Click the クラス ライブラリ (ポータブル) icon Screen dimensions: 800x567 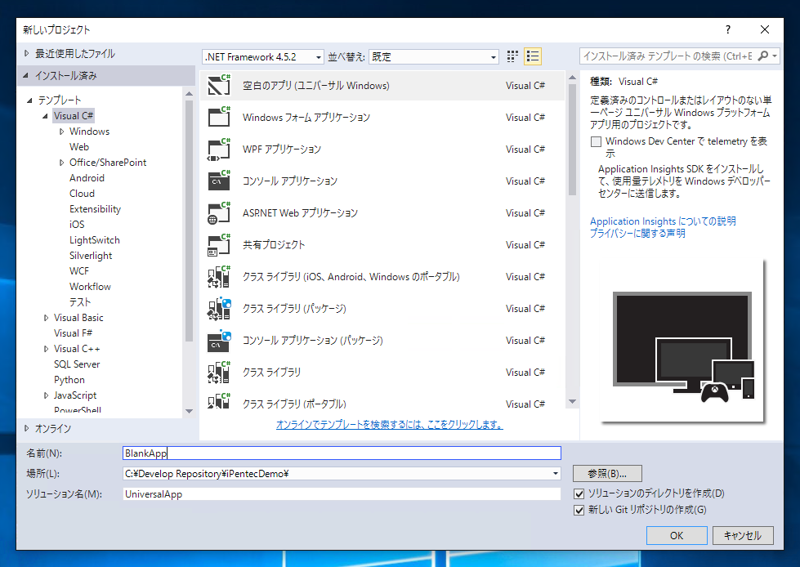point(219,402)
